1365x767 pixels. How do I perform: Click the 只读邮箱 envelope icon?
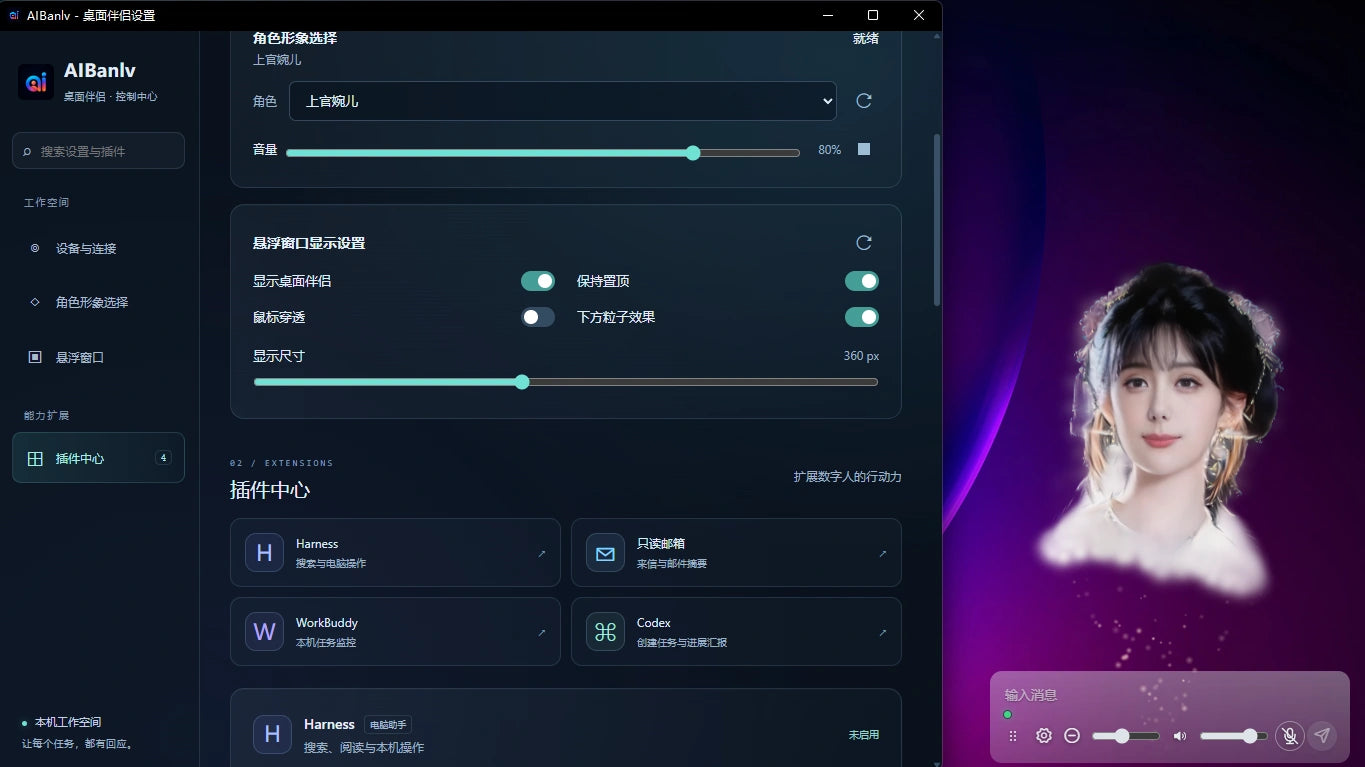[x=605, y=553]
